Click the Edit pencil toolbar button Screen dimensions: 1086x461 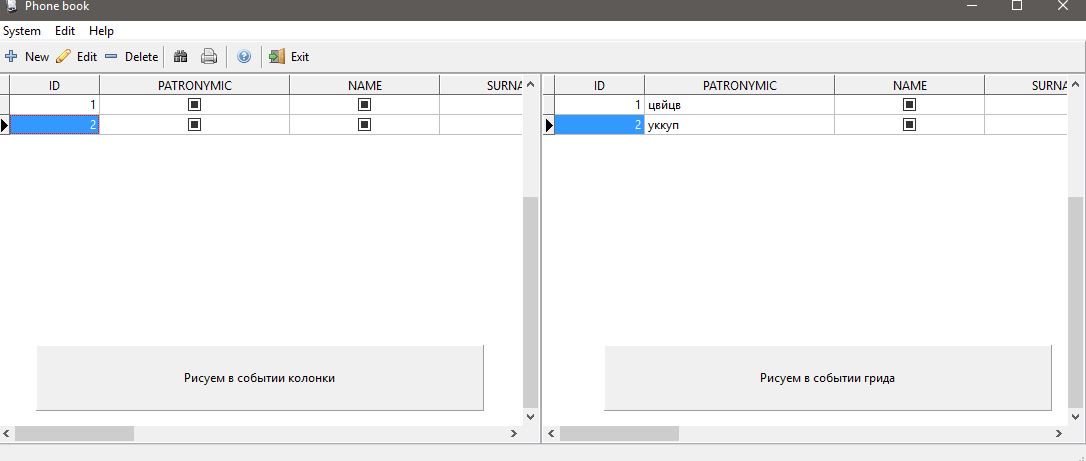(x=77, y=57)
